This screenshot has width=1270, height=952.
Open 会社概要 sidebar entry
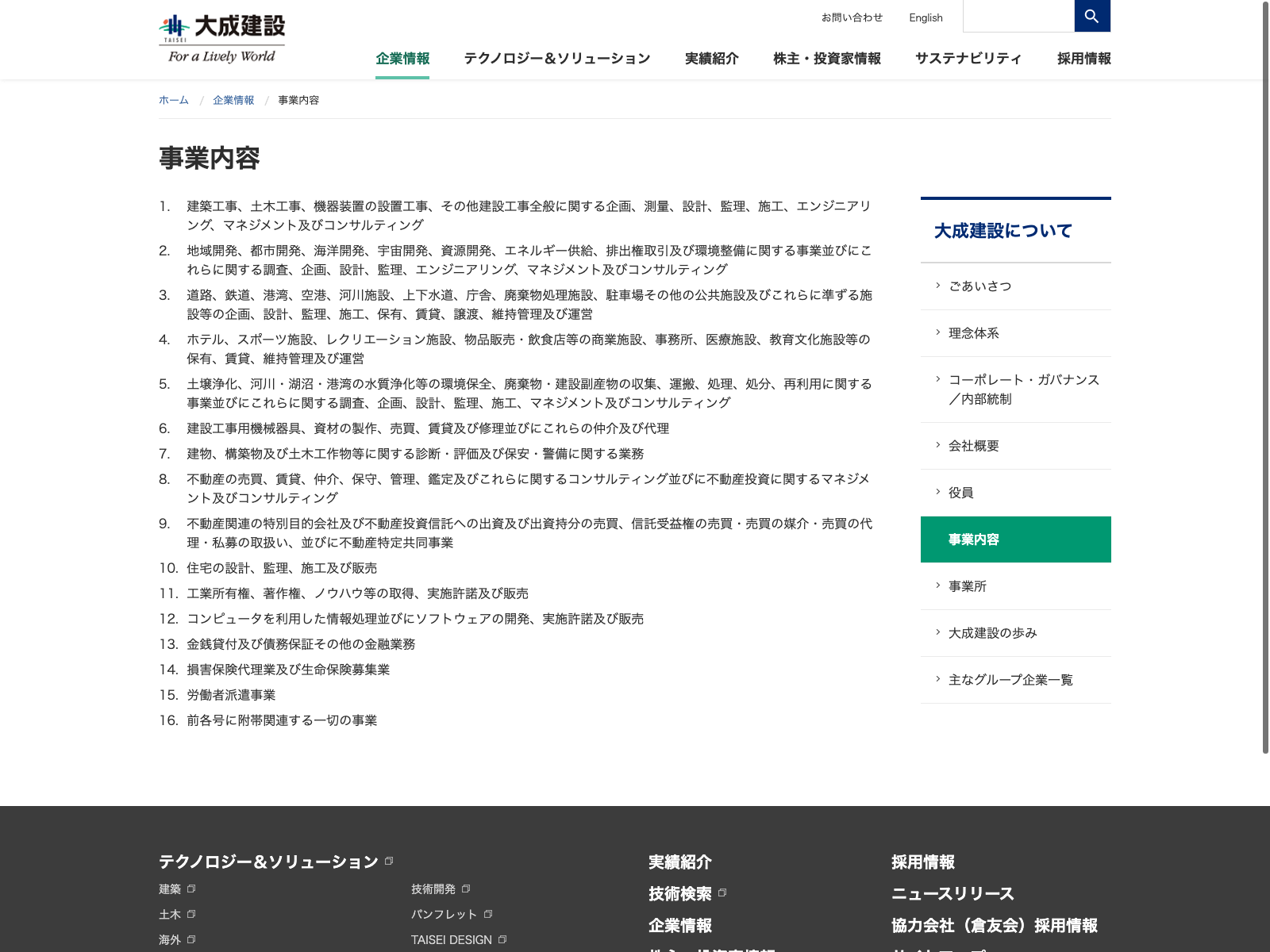(x=973, y=446)
